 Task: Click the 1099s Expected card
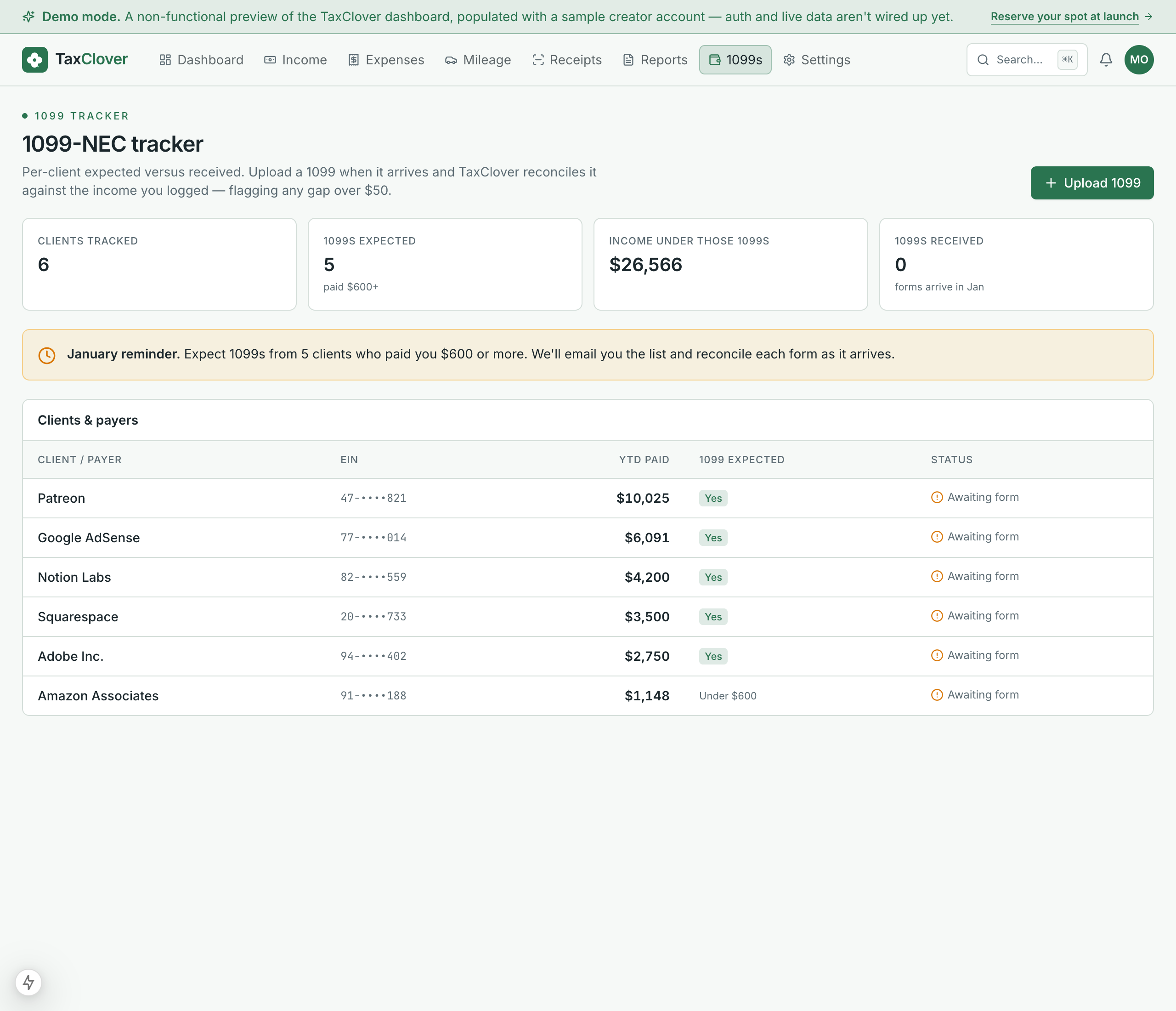tap(445, 264)
